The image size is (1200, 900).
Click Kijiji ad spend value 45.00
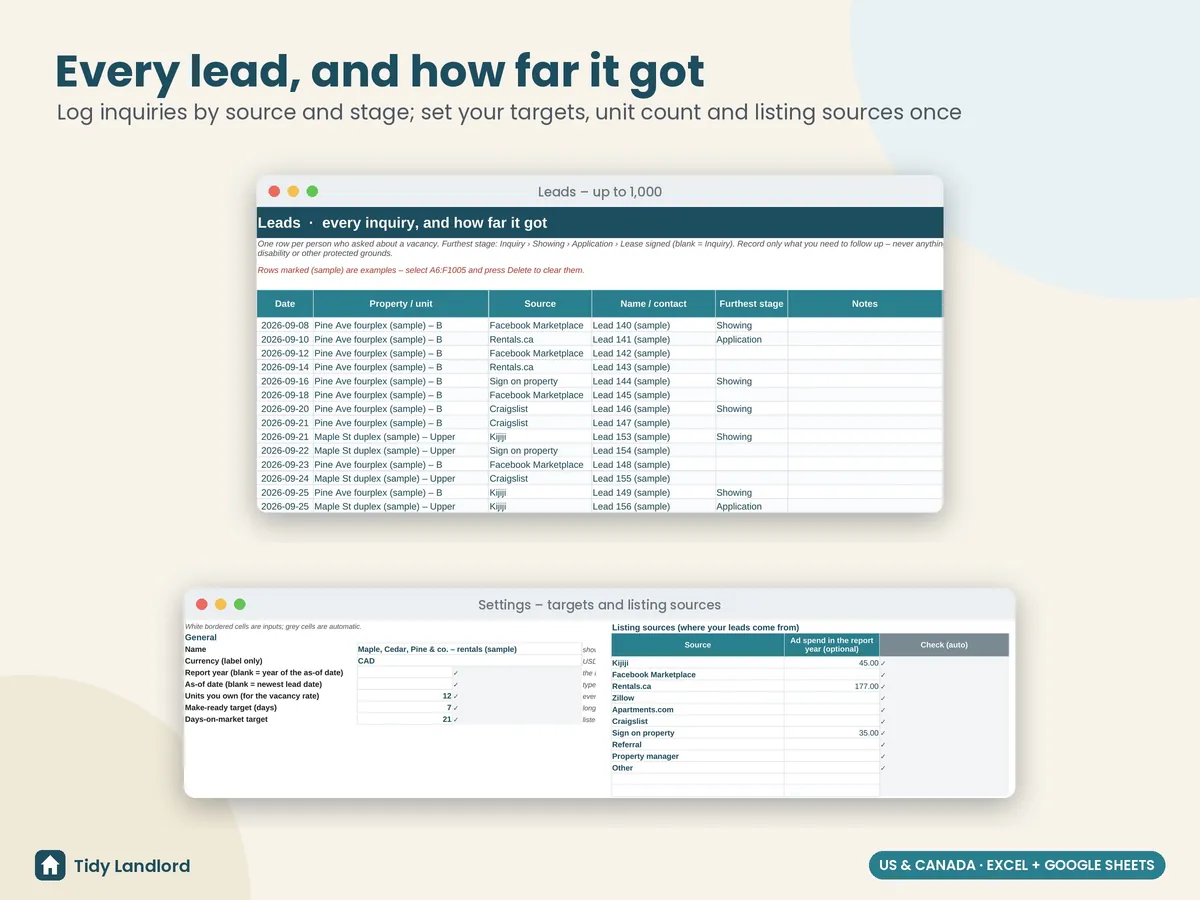[x=832, y=663]
